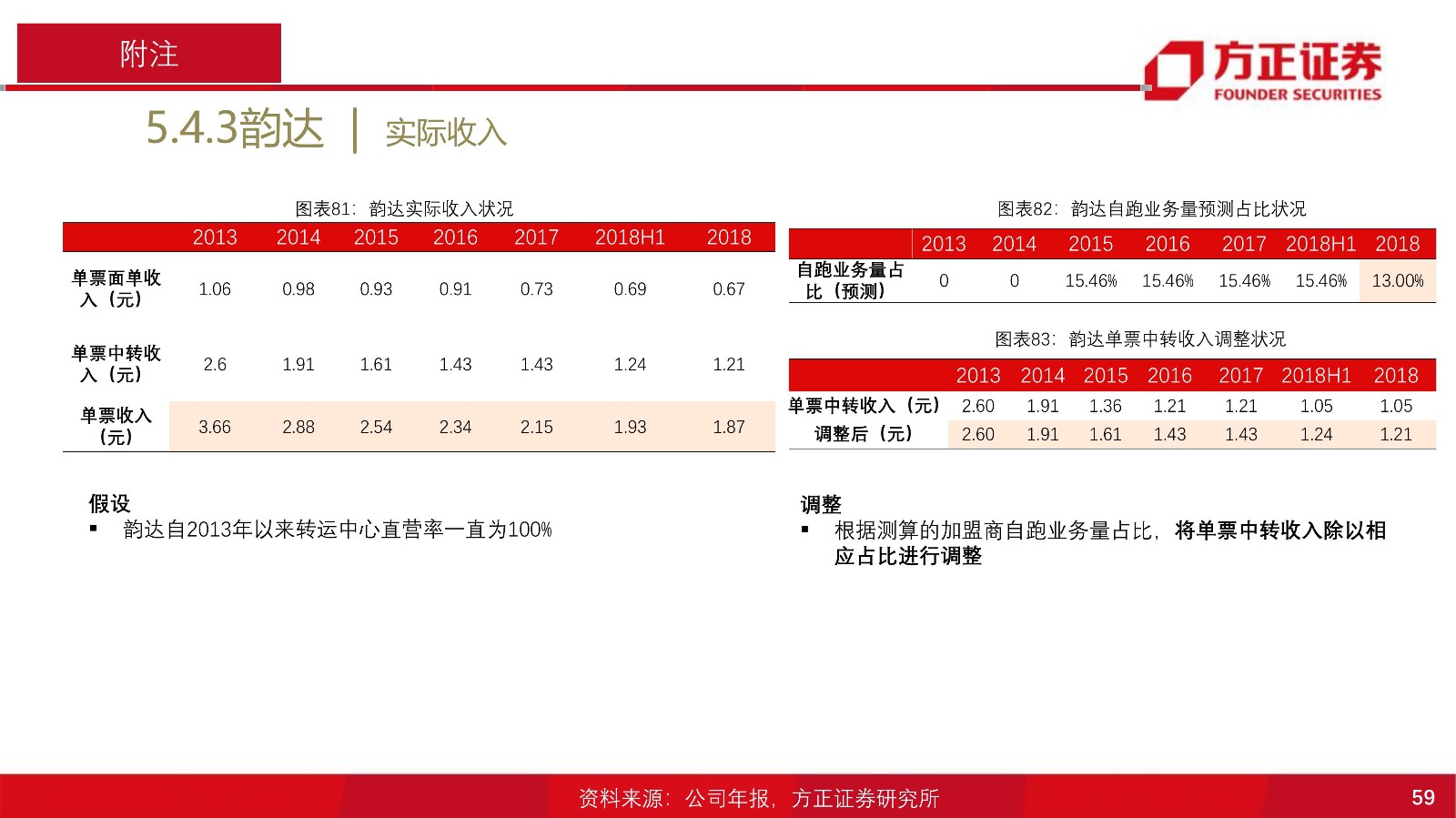Image resolution: width=1456 pixels, height=818 pixels.
Task: Click the source line "资料来源: 公司年报, 方正证券研究所"
Action: coord(759,798)
